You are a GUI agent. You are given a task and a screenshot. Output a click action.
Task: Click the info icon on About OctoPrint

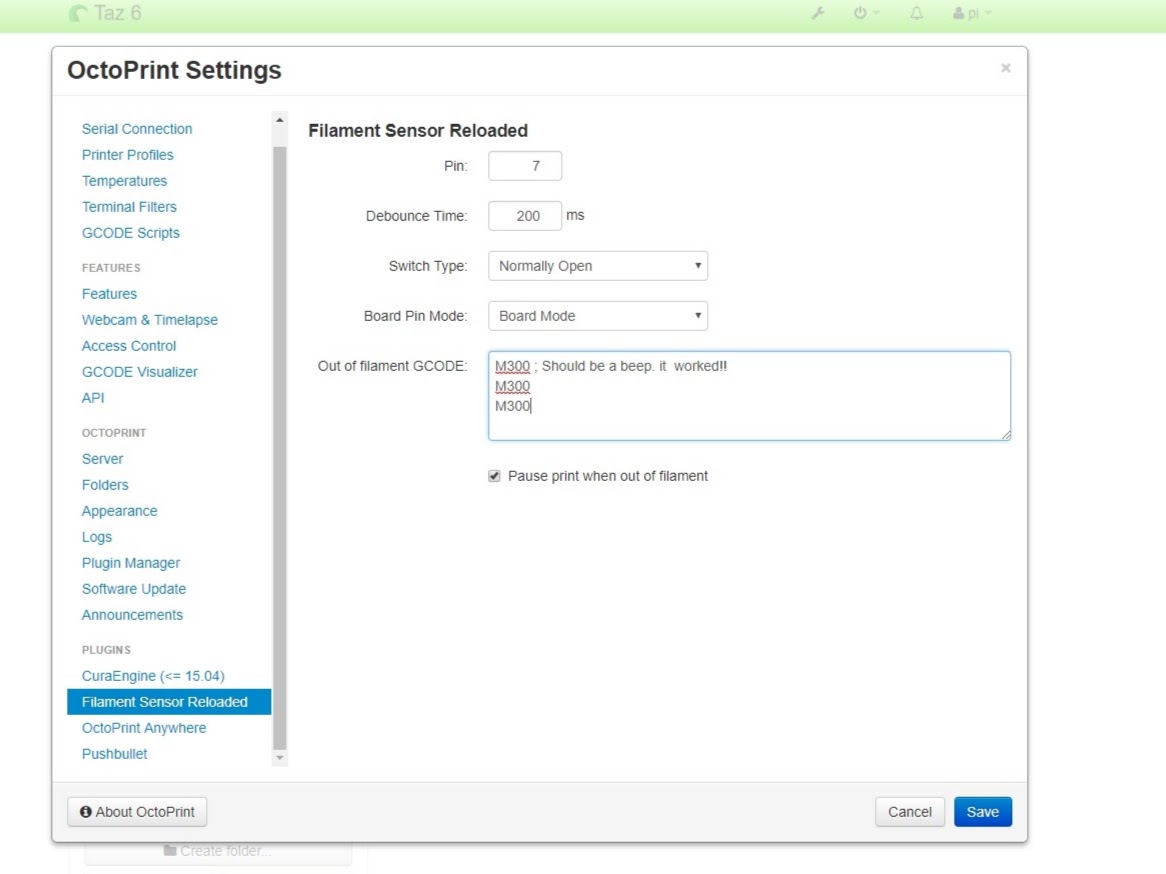[86, 812]
